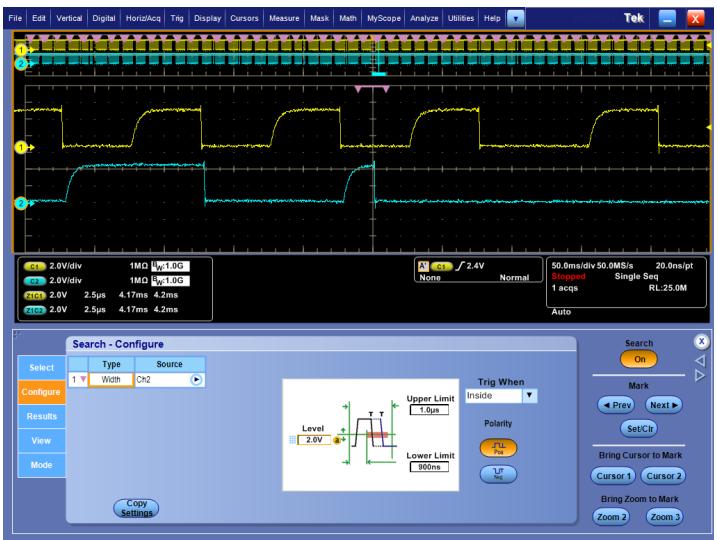The image size is (717, 540).
Task: Click the channel 1 marker in overview
Action: point(21,50)
